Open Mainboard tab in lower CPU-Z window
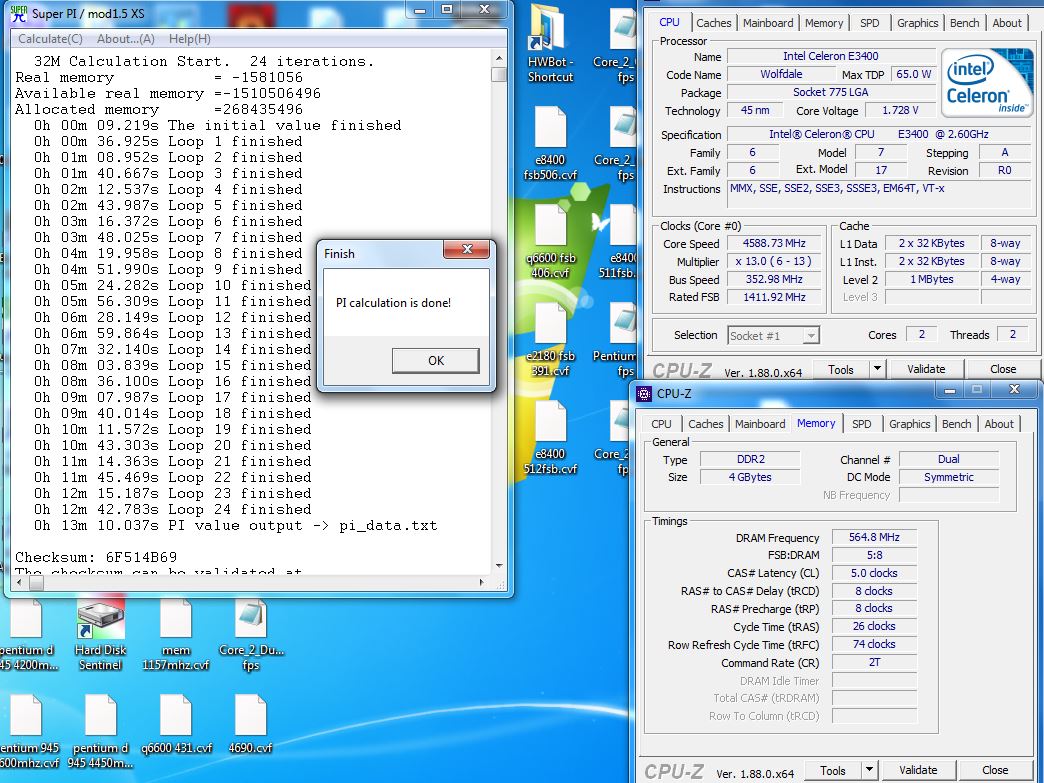 (x=760, y=423)
